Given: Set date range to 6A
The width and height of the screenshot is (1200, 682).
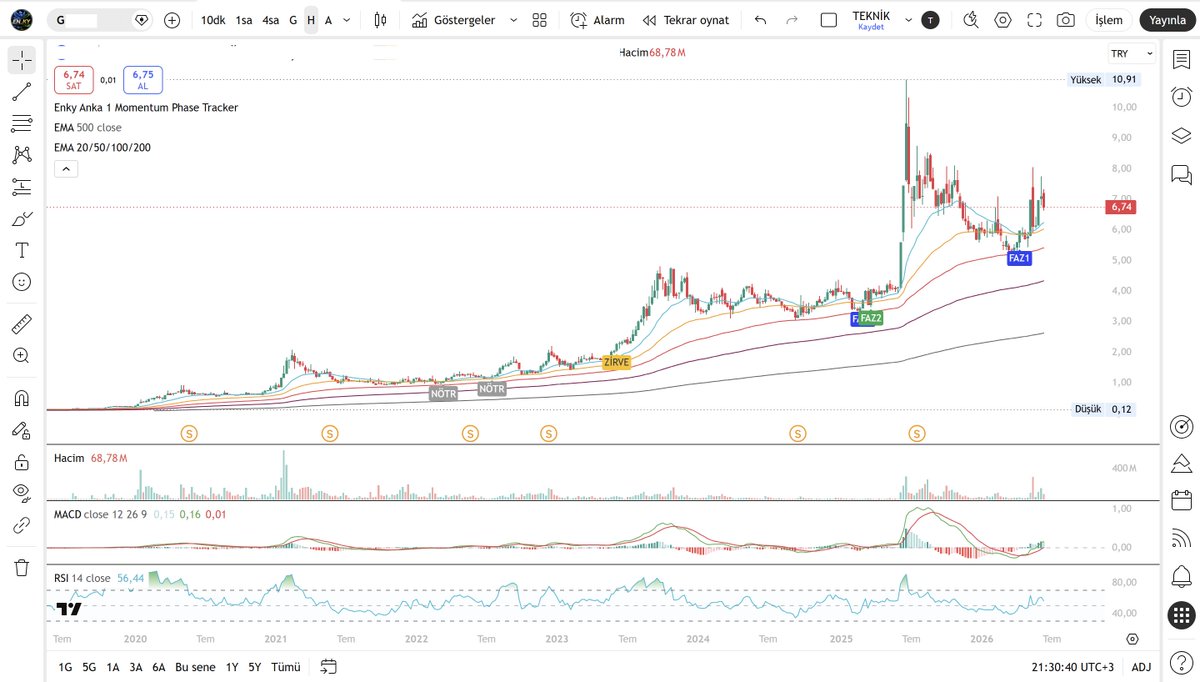Looking at the screenshot, I should (159, 667).
